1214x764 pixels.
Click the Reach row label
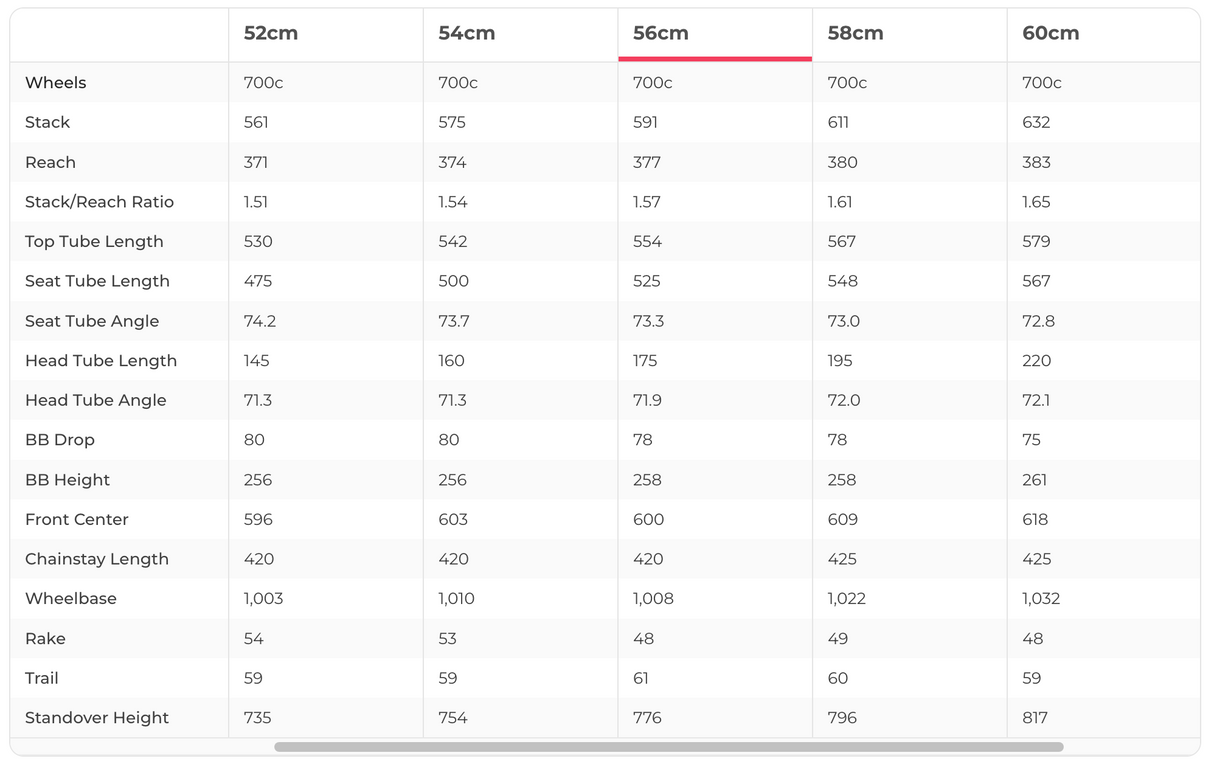[51, 162]
